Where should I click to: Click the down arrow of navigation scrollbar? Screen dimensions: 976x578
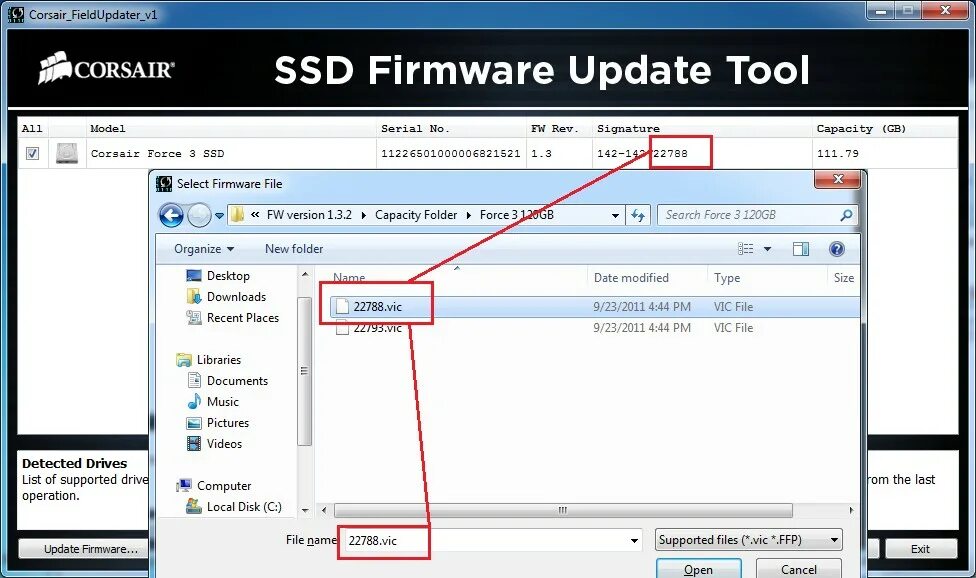point(305,510)
